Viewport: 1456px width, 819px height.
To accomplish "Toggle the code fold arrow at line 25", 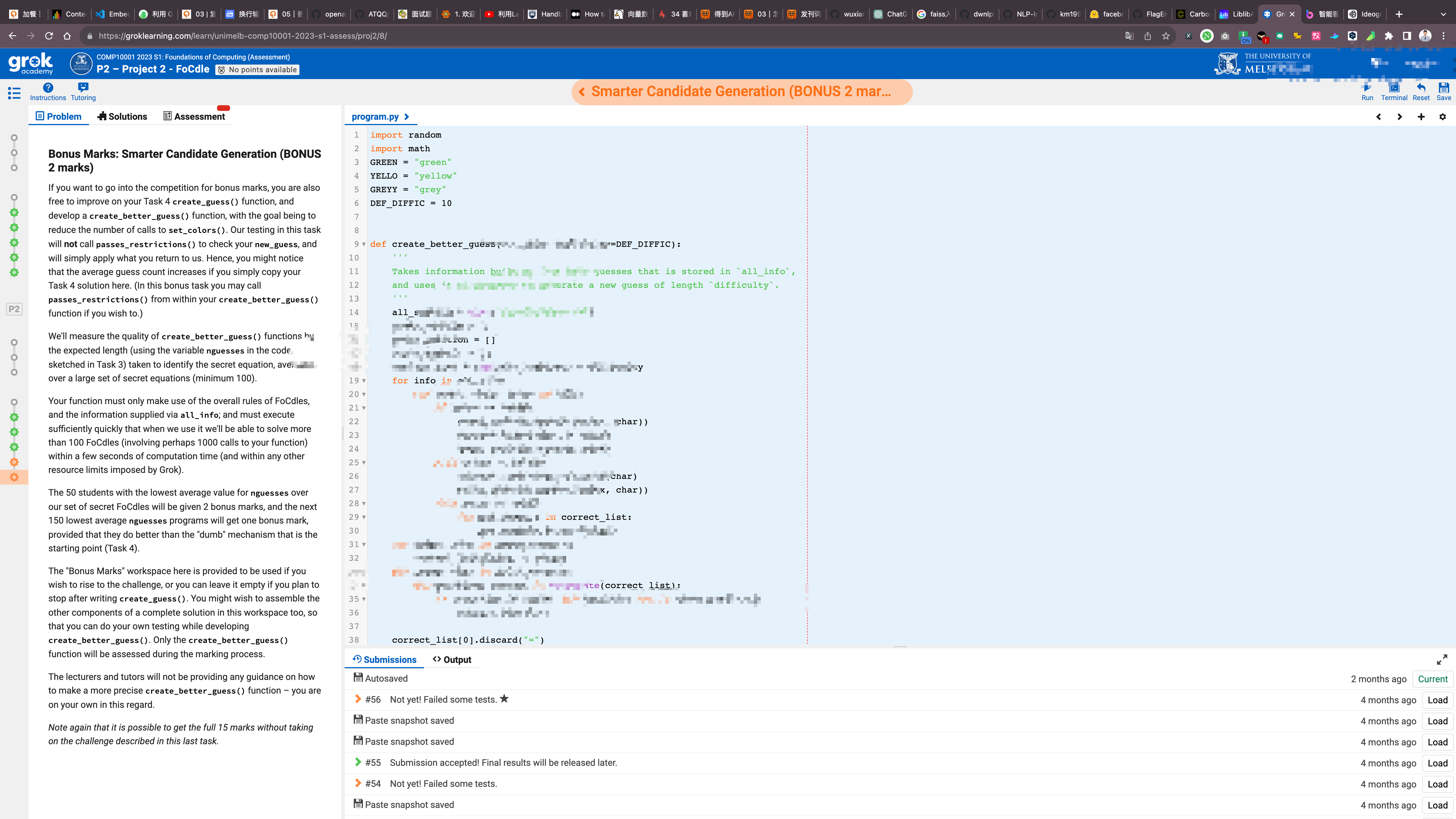I will [x=363, y=462].
